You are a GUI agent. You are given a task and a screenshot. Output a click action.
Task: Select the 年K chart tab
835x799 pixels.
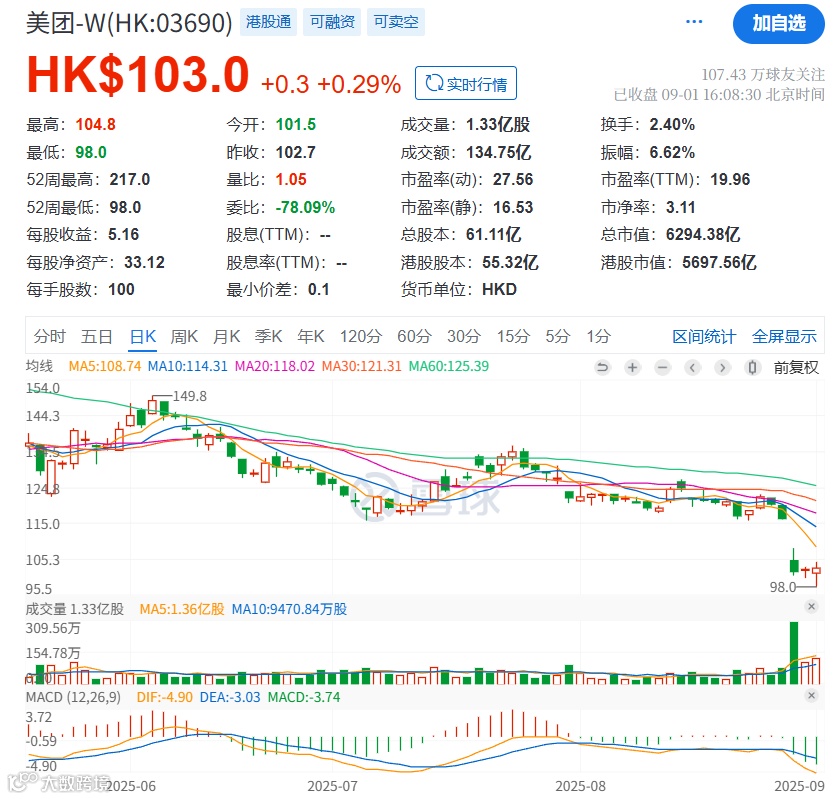(x=310, y=336)
